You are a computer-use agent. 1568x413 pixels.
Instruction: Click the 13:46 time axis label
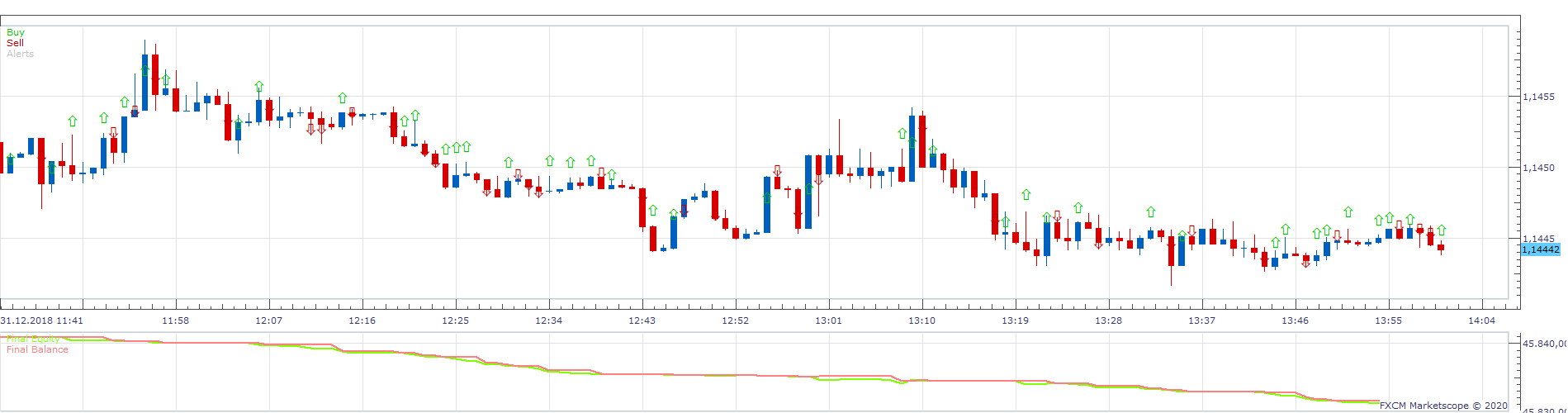1295,320
